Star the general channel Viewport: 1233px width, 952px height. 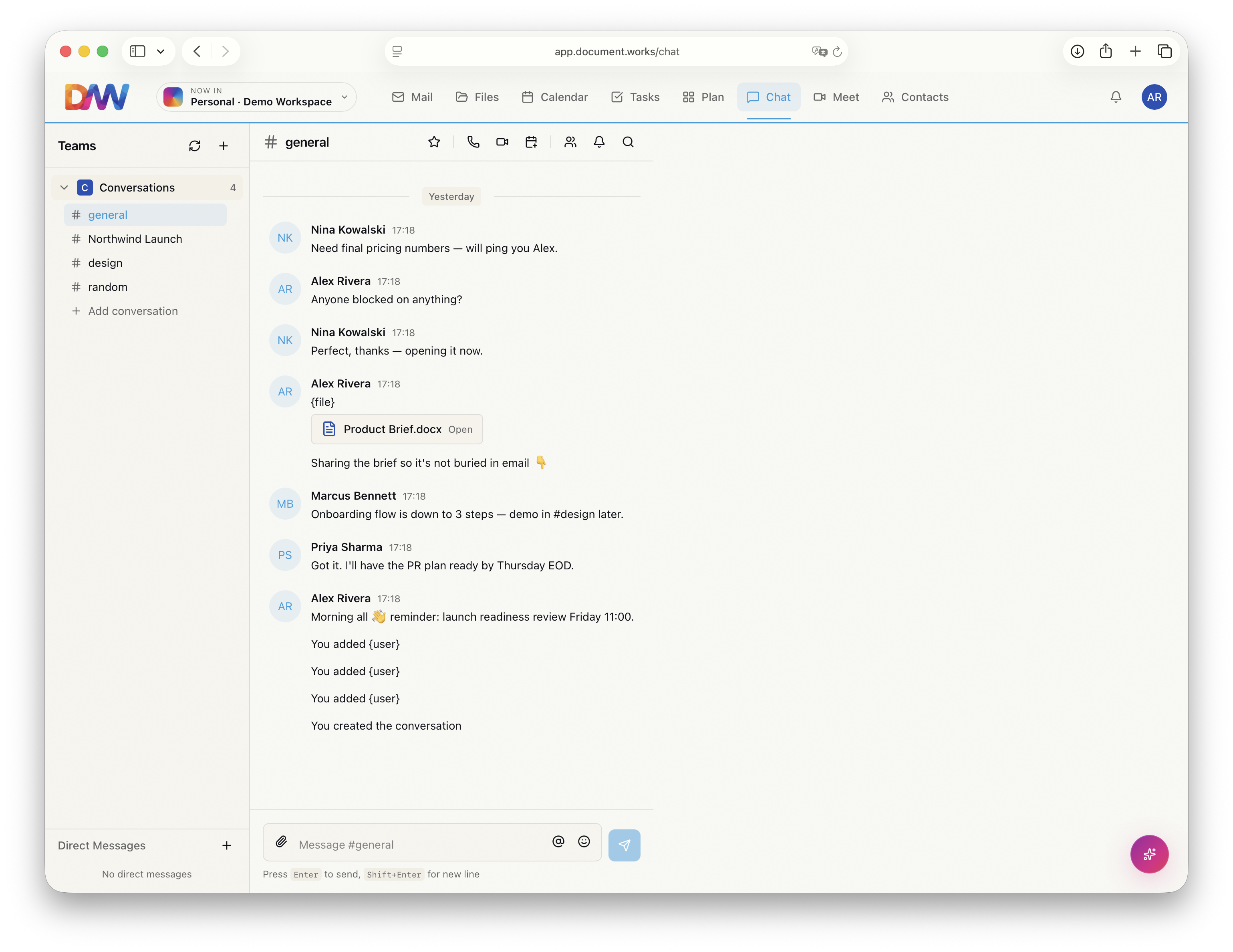(433, 142)
